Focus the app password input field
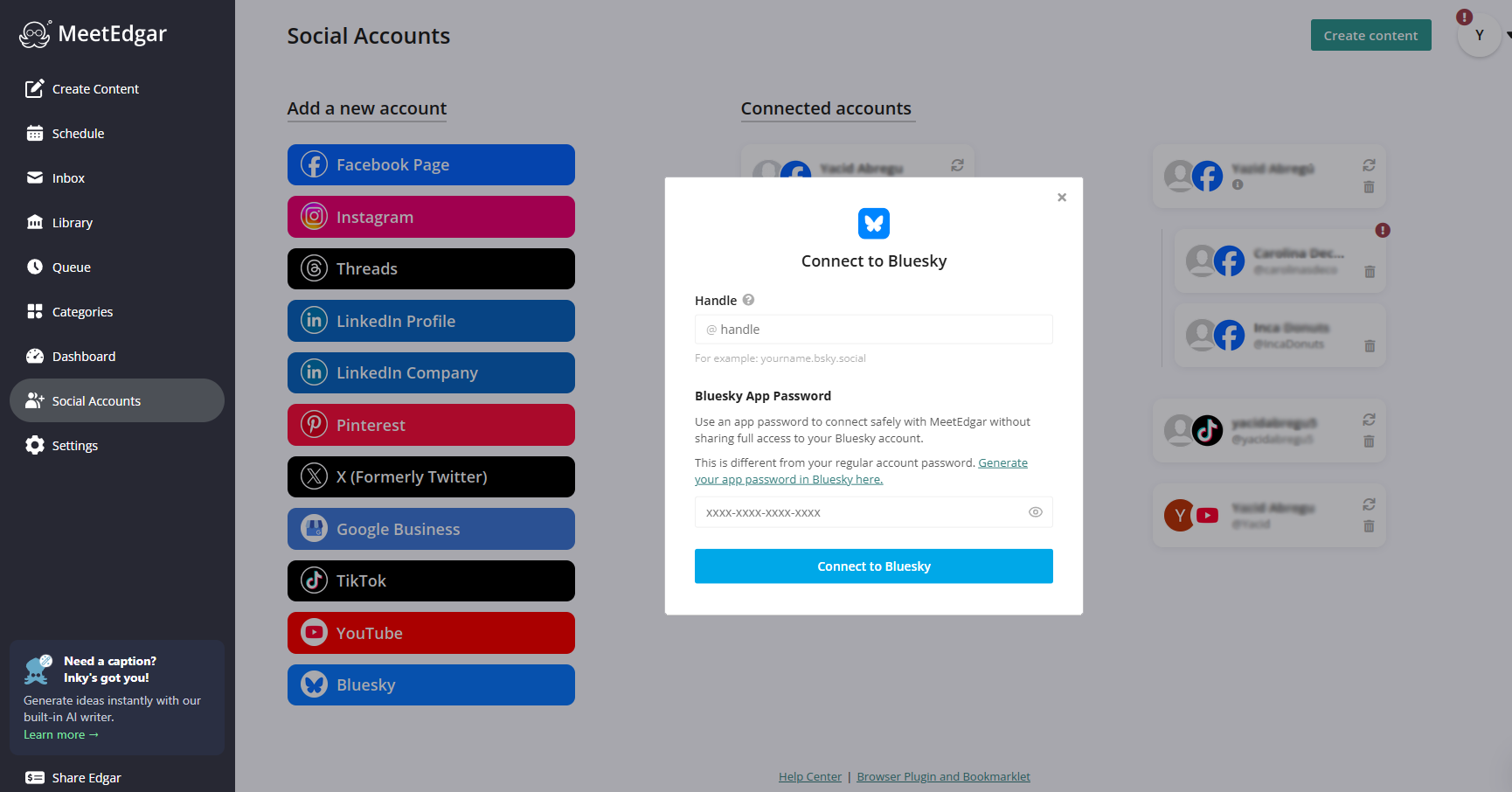 (874, 512)
